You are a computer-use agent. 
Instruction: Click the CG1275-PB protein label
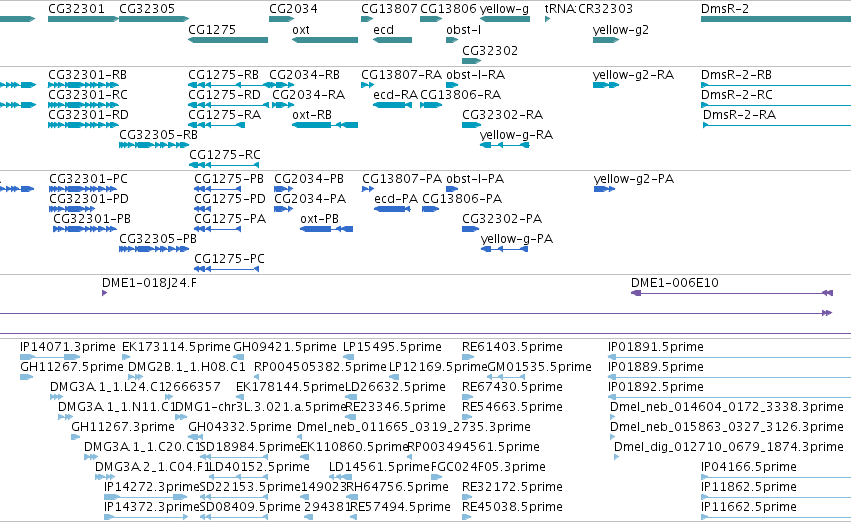pyautogui.click(x=228, y=179)
